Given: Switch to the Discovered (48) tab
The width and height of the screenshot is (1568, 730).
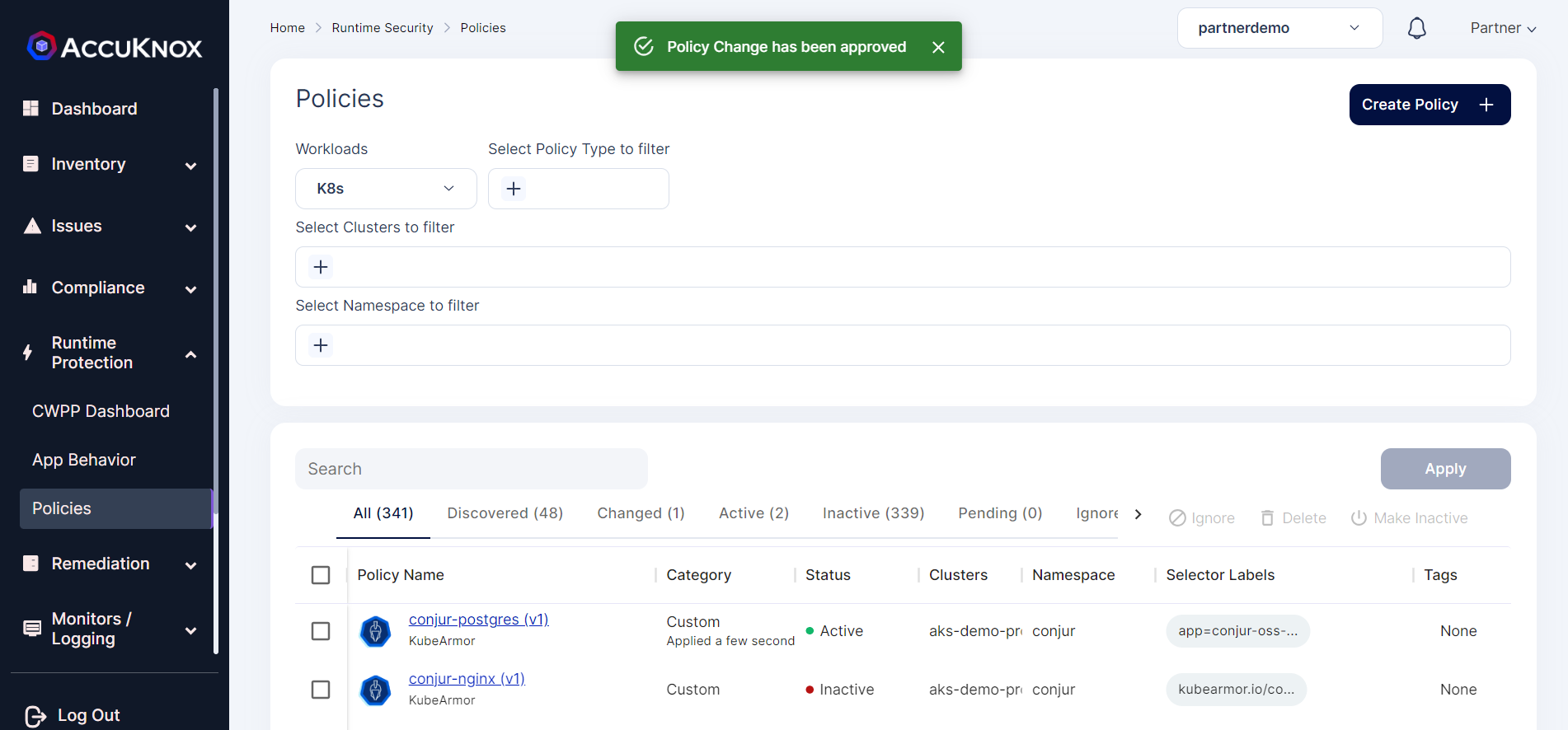Looking at the screenshot, I should tap(505, 513).
